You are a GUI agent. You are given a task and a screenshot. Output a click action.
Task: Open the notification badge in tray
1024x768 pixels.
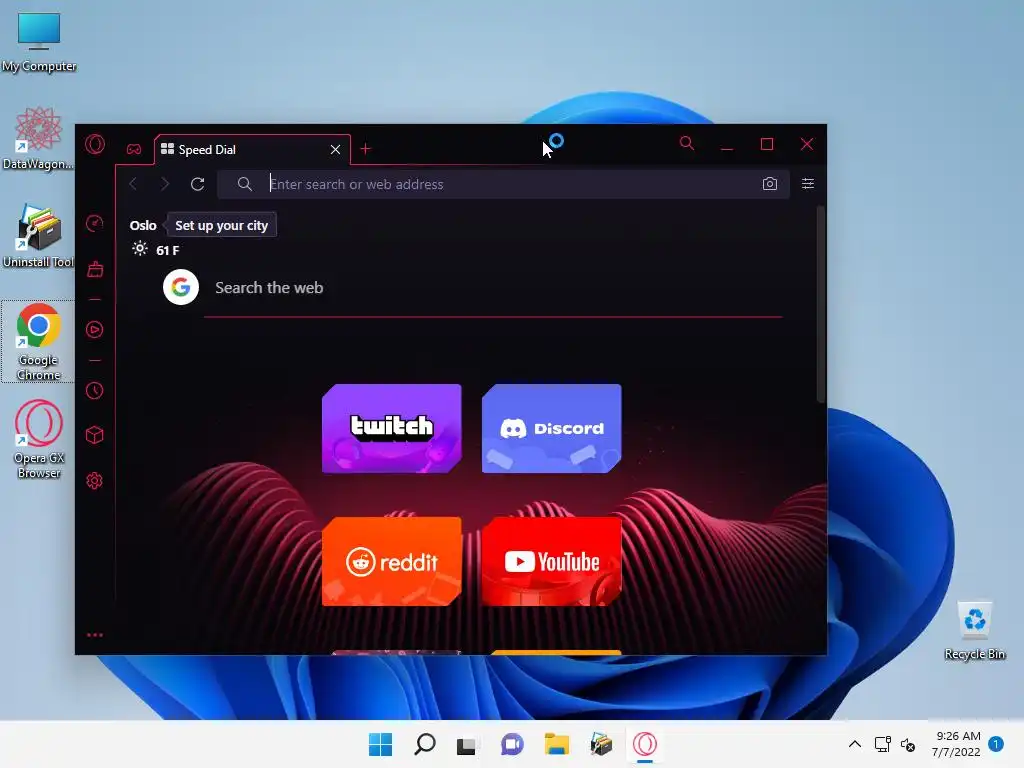click(x=996, y=744)
